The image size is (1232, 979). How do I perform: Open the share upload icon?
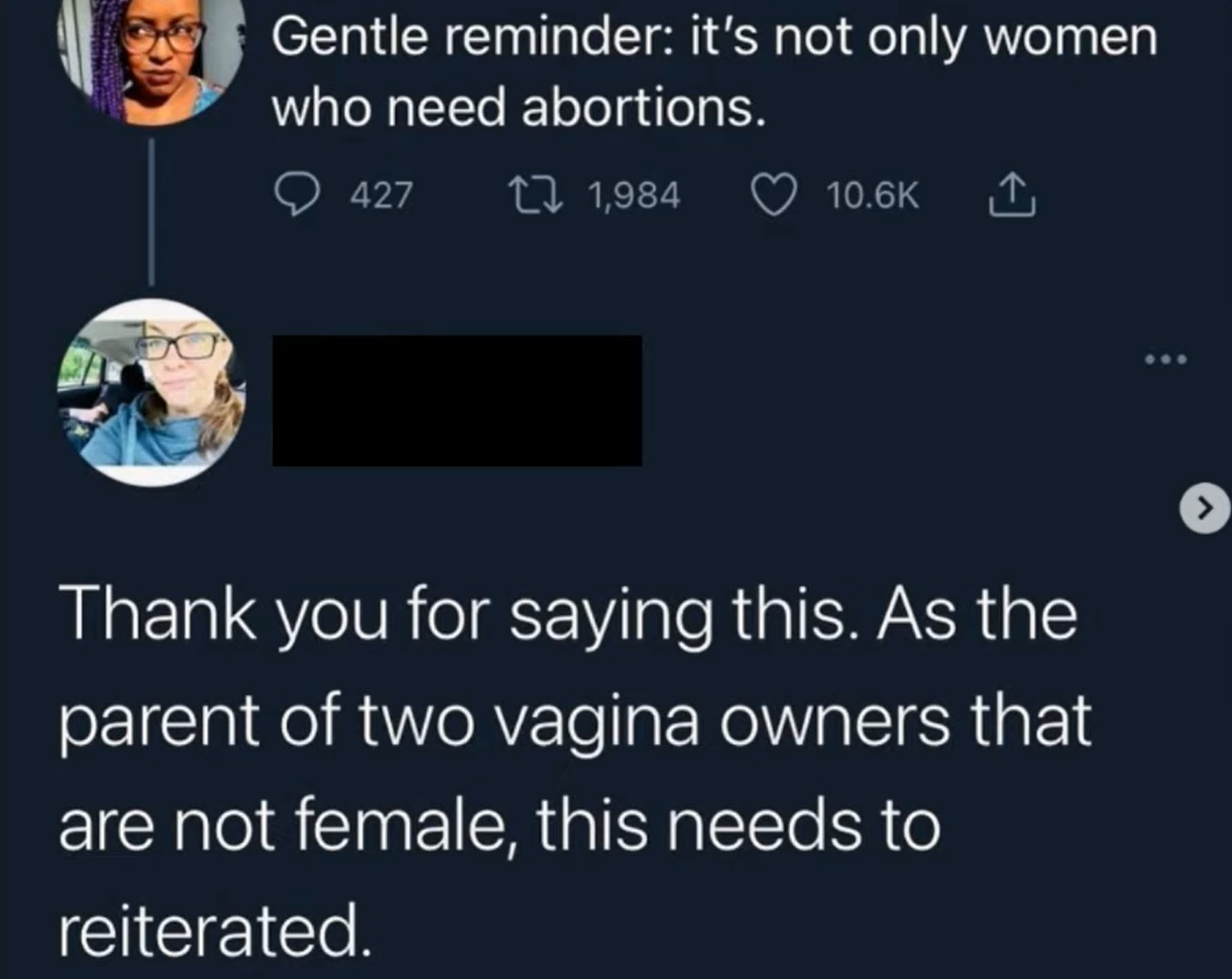(1012, 194)
